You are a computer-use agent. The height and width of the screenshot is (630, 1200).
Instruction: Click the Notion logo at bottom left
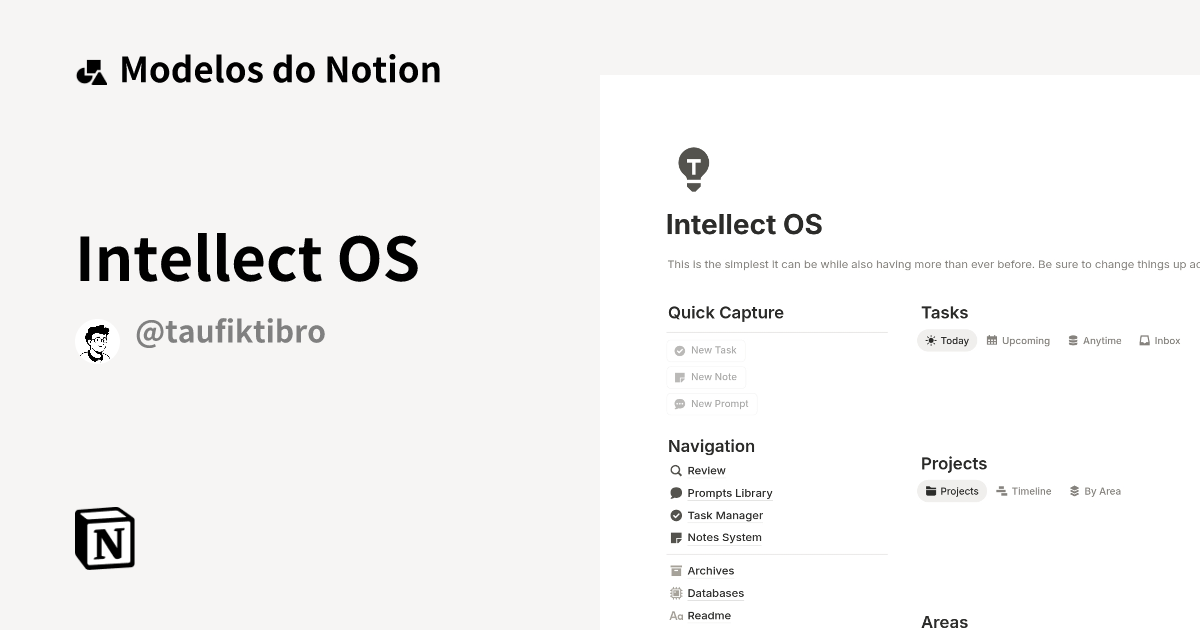103,538
